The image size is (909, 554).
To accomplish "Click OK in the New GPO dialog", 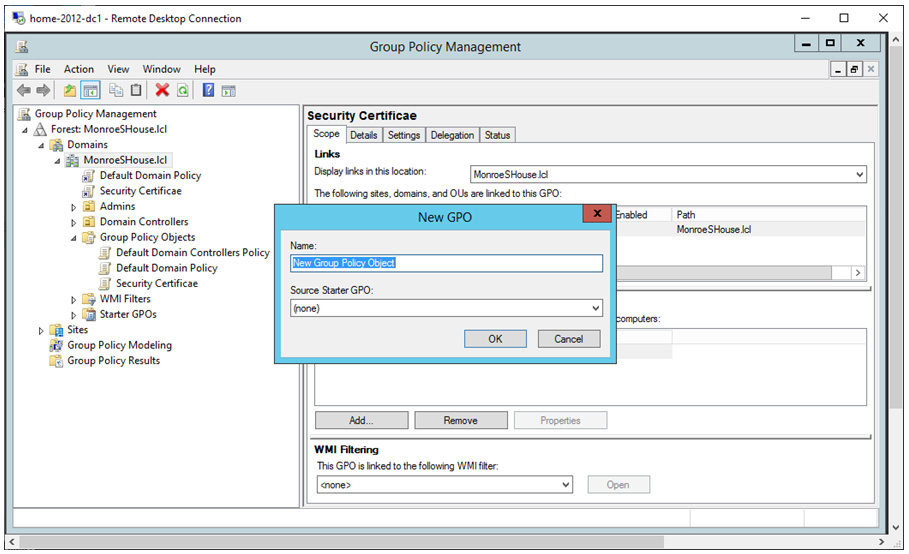I will tap(495, 339).
